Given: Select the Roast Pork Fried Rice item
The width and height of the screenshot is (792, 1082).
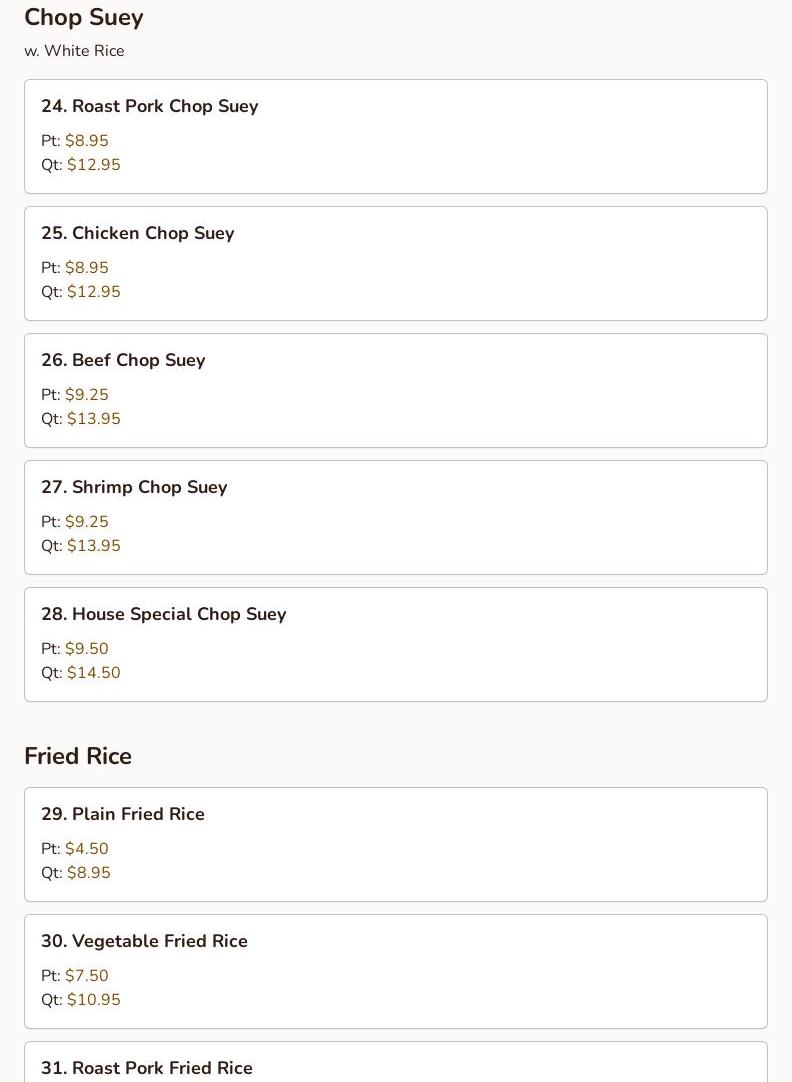Looking at the screenshot, I should pos(395,1062).
